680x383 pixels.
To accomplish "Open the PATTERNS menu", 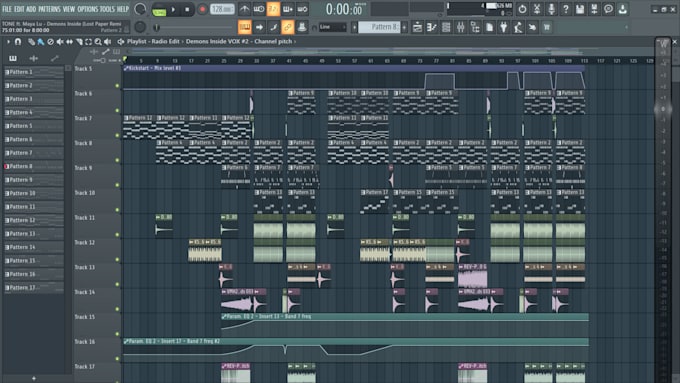I will (x=49, y=9).
